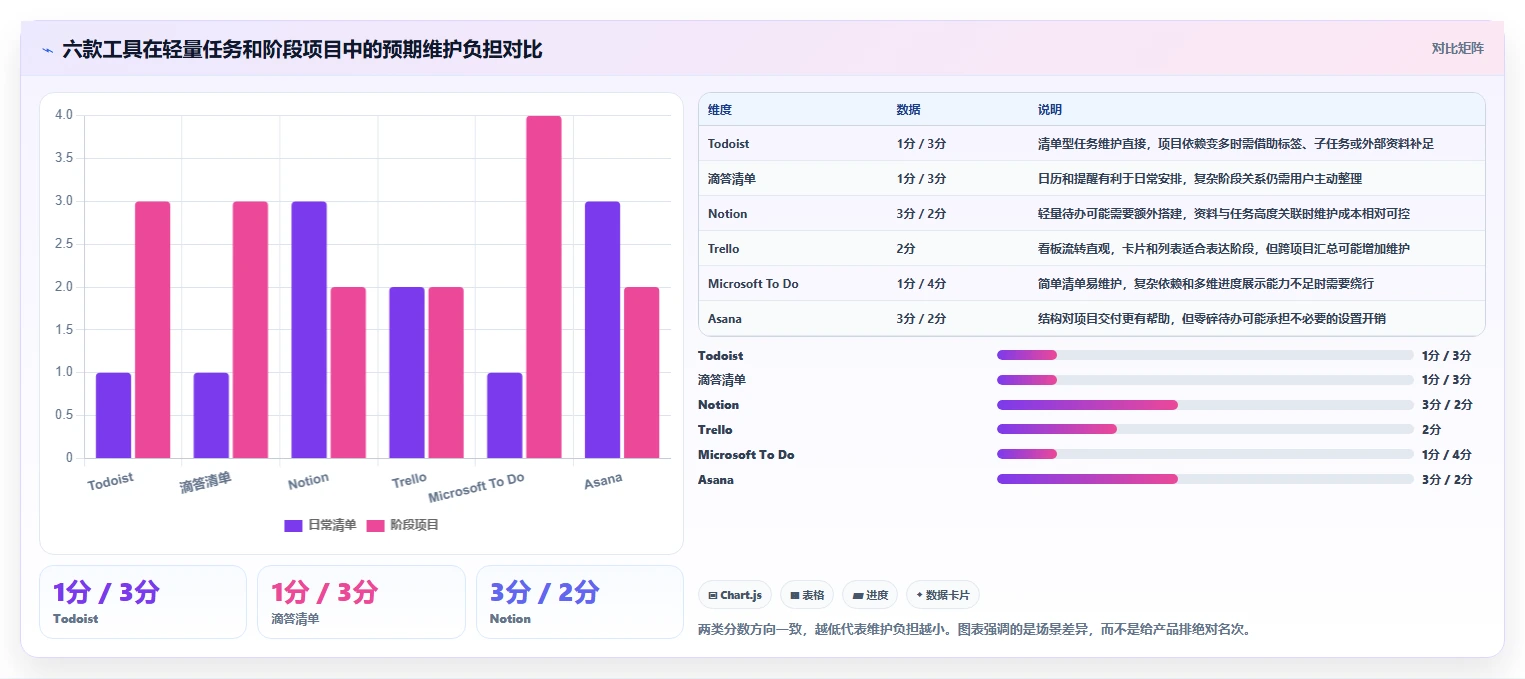This screenshot has width=1525, height=679.
Task: Click the 进度 tag chip
Action: coord(870,595)
